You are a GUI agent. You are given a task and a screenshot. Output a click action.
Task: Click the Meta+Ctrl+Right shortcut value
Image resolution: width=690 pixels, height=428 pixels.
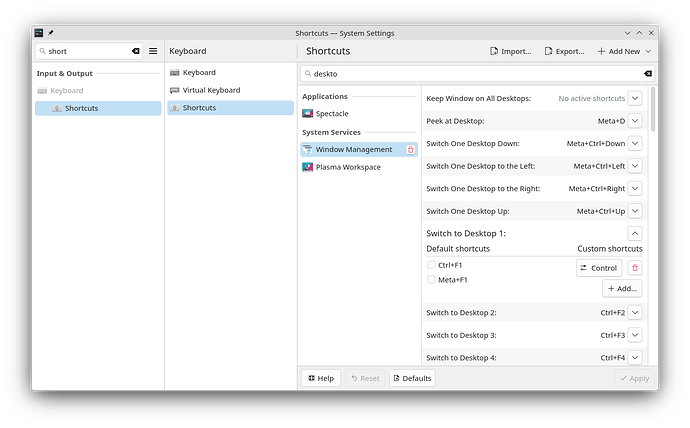pyautogui.click(x=596, y=189)
